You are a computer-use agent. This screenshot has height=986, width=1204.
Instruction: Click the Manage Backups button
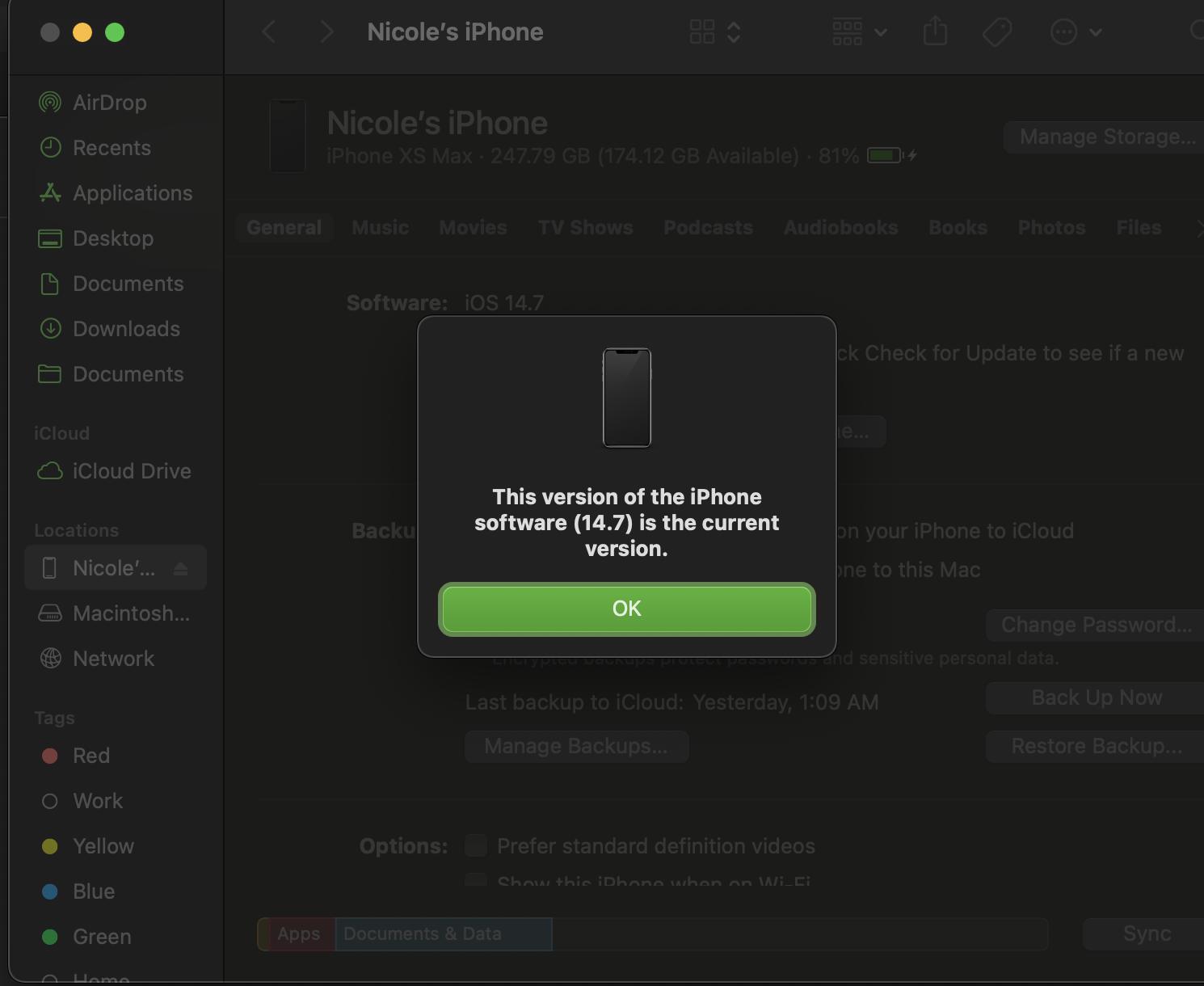(x=577, y=746)
